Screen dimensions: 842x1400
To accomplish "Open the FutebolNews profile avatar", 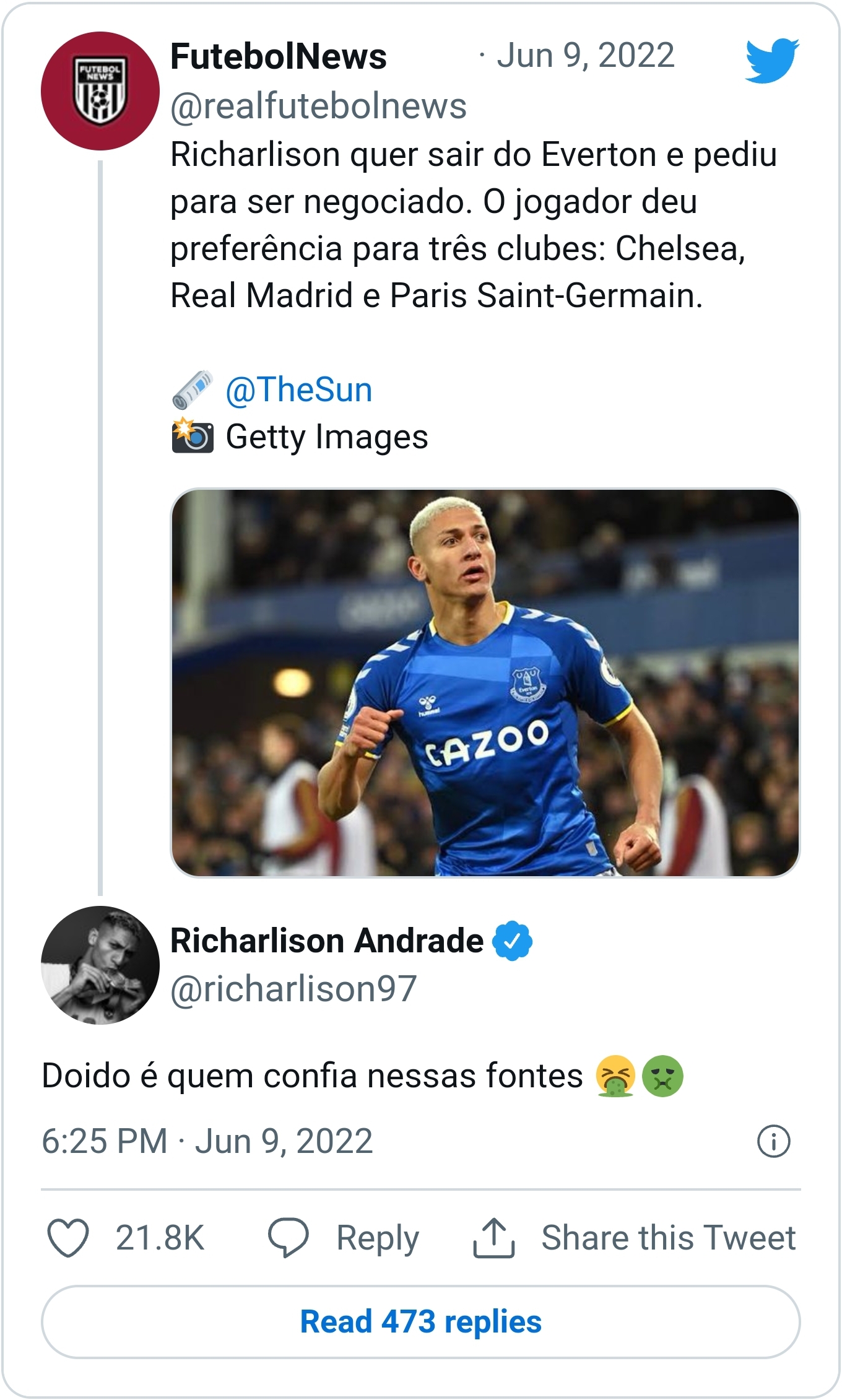I will pyautogui.click(x=100, y=91).
